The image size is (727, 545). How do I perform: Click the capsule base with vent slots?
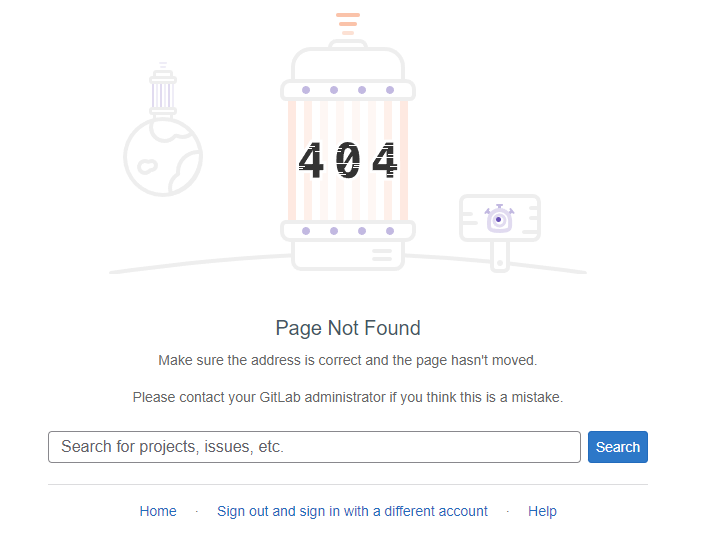(348, 255)
